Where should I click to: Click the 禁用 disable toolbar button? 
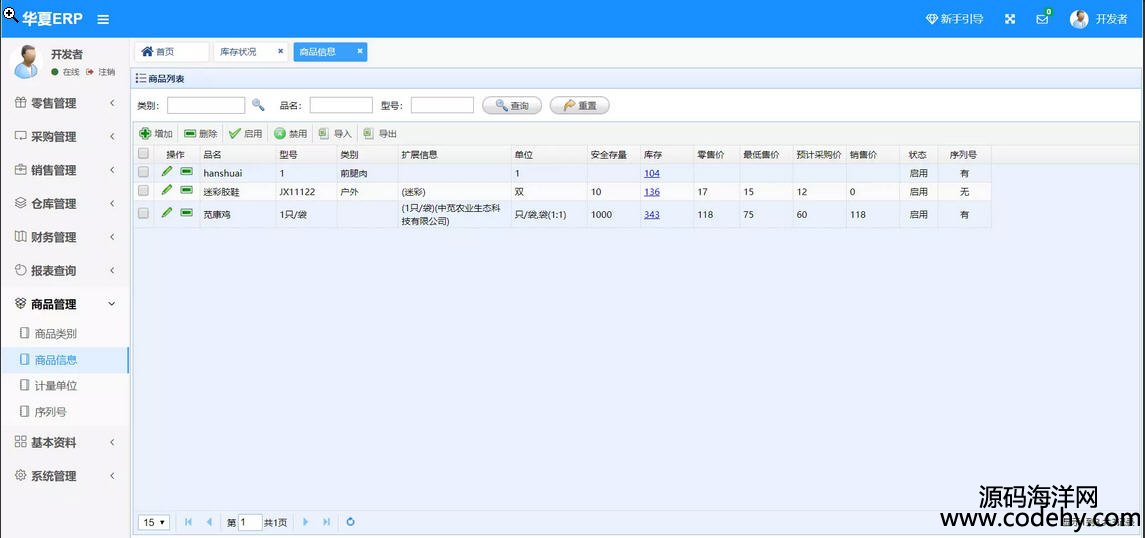coord(291,134)
